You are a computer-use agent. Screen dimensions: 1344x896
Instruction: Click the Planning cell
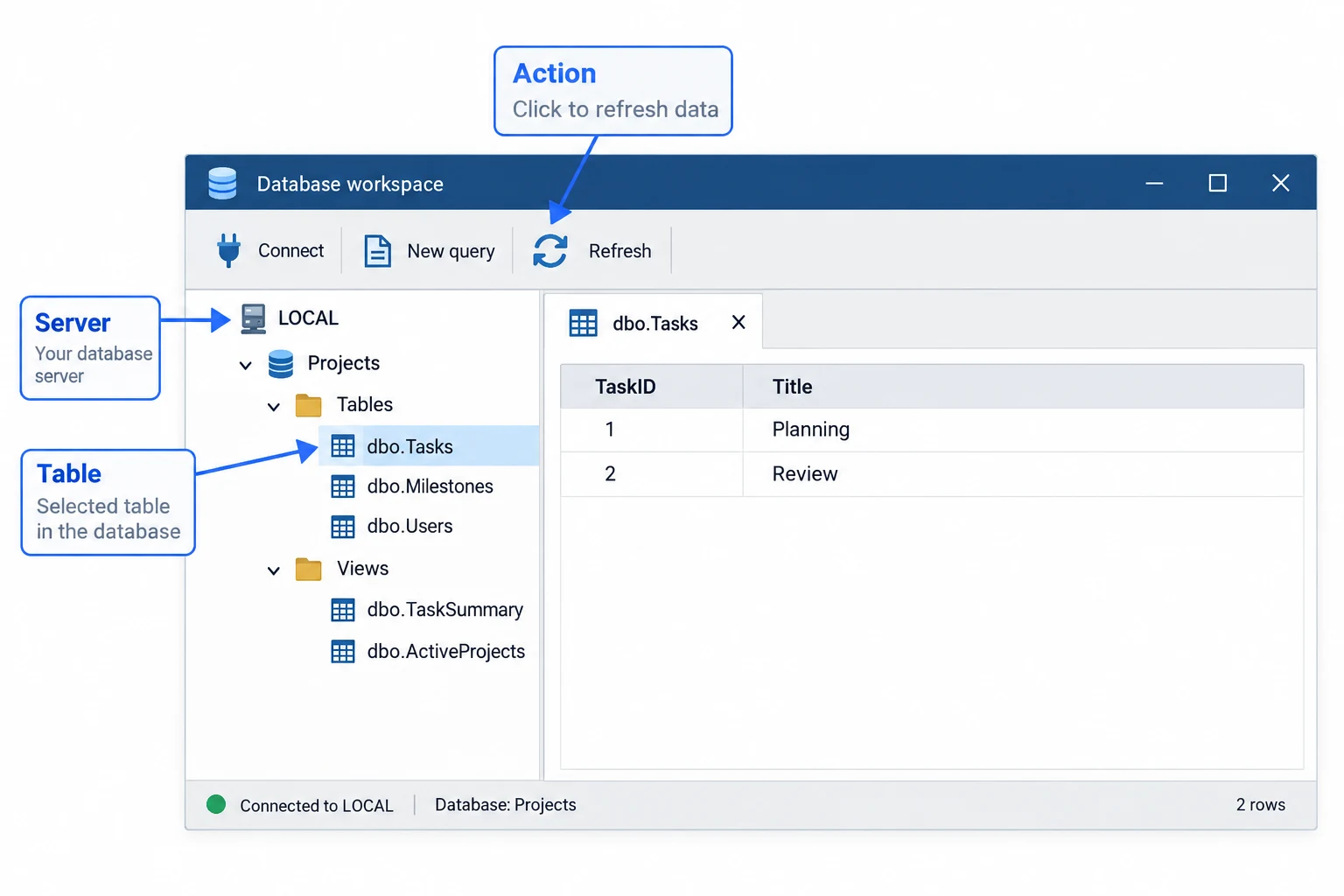click(x=1024, y=430)
